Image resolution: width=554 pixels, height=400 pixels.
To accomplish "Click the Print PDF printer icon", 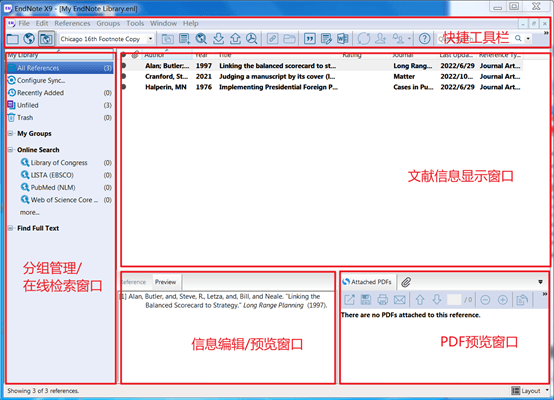I will pyautogui.click(x=383, y=300).
